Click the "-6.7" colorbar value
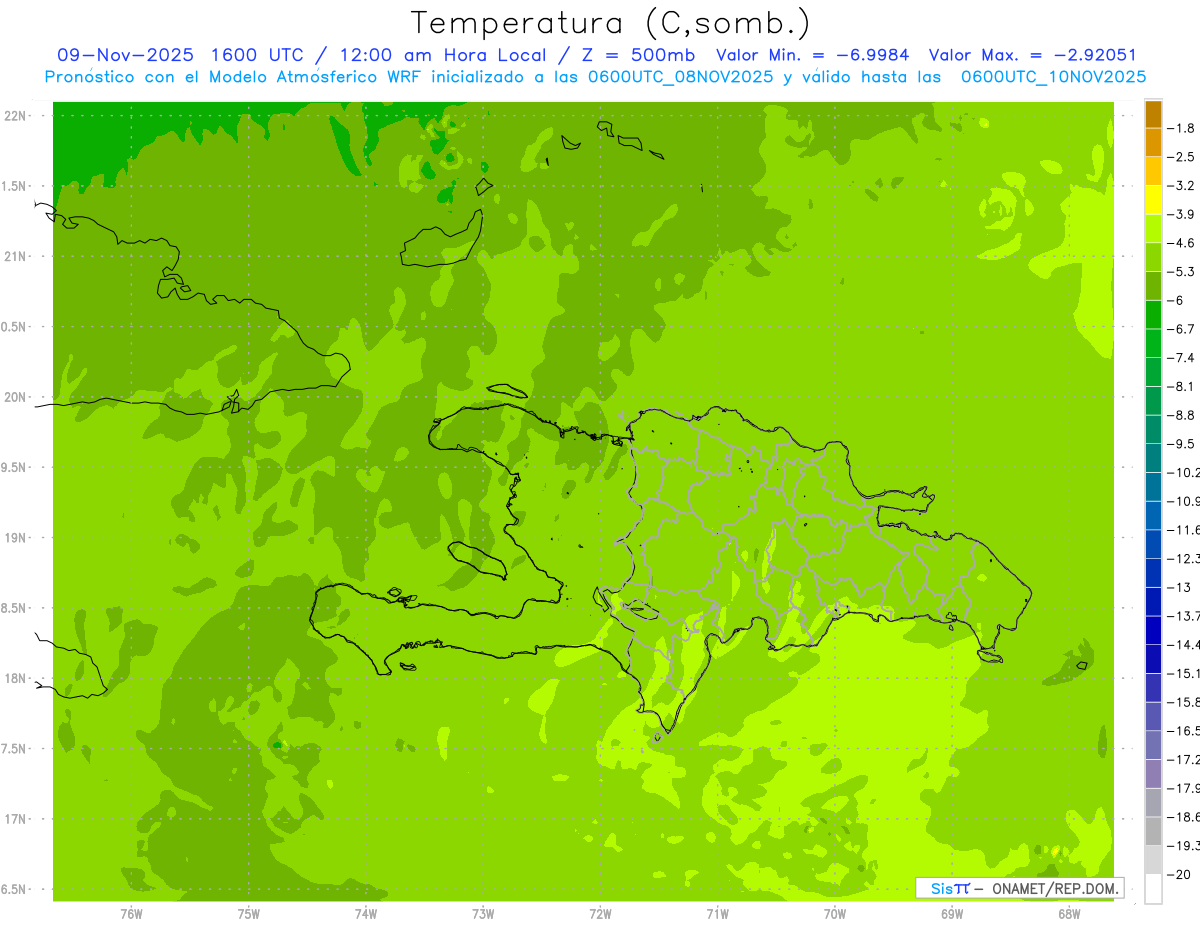This screenshot has height=927, width=1200. click(1183, 329)
